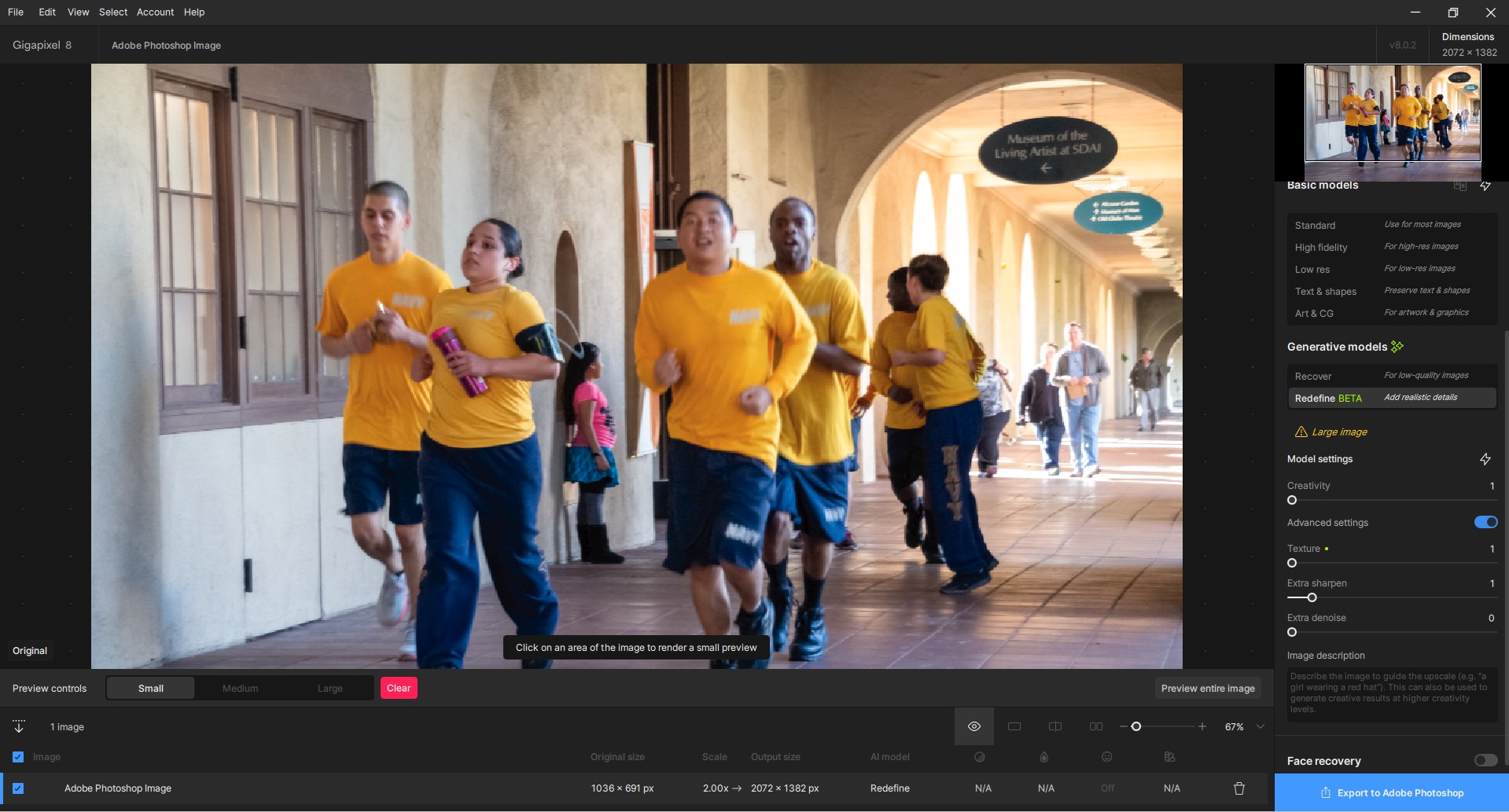
Task: Open the 67% zoom level dropdown
Action: click(x=1261, y=726)
